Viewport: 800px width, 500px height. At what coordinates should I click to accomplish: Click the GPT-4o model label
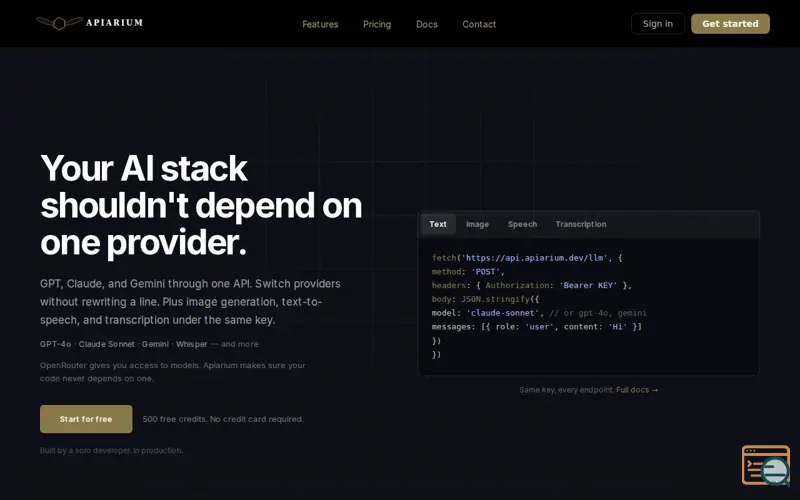tap(56, 344)
